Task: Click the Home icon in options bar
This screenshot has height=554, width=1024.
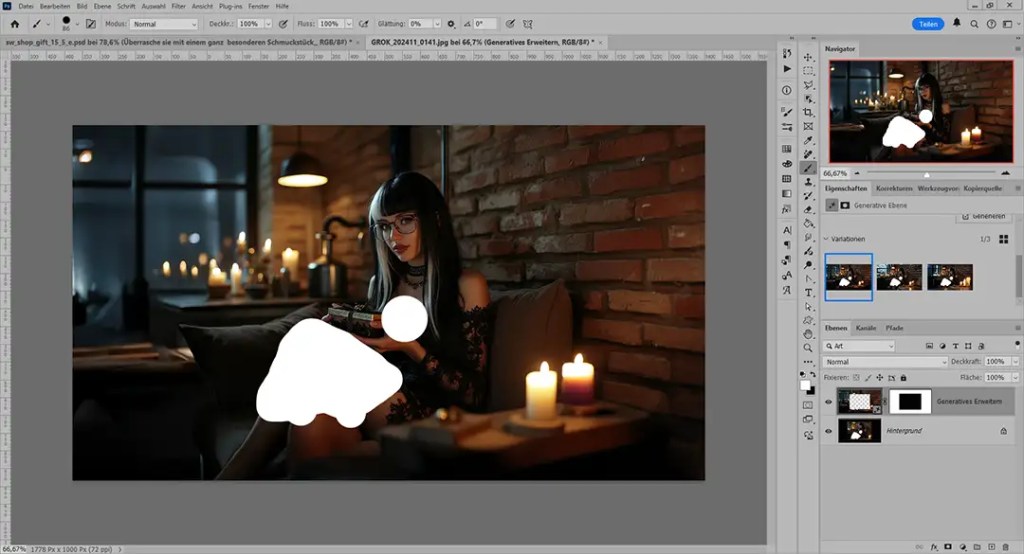Action: coord(14,23)
